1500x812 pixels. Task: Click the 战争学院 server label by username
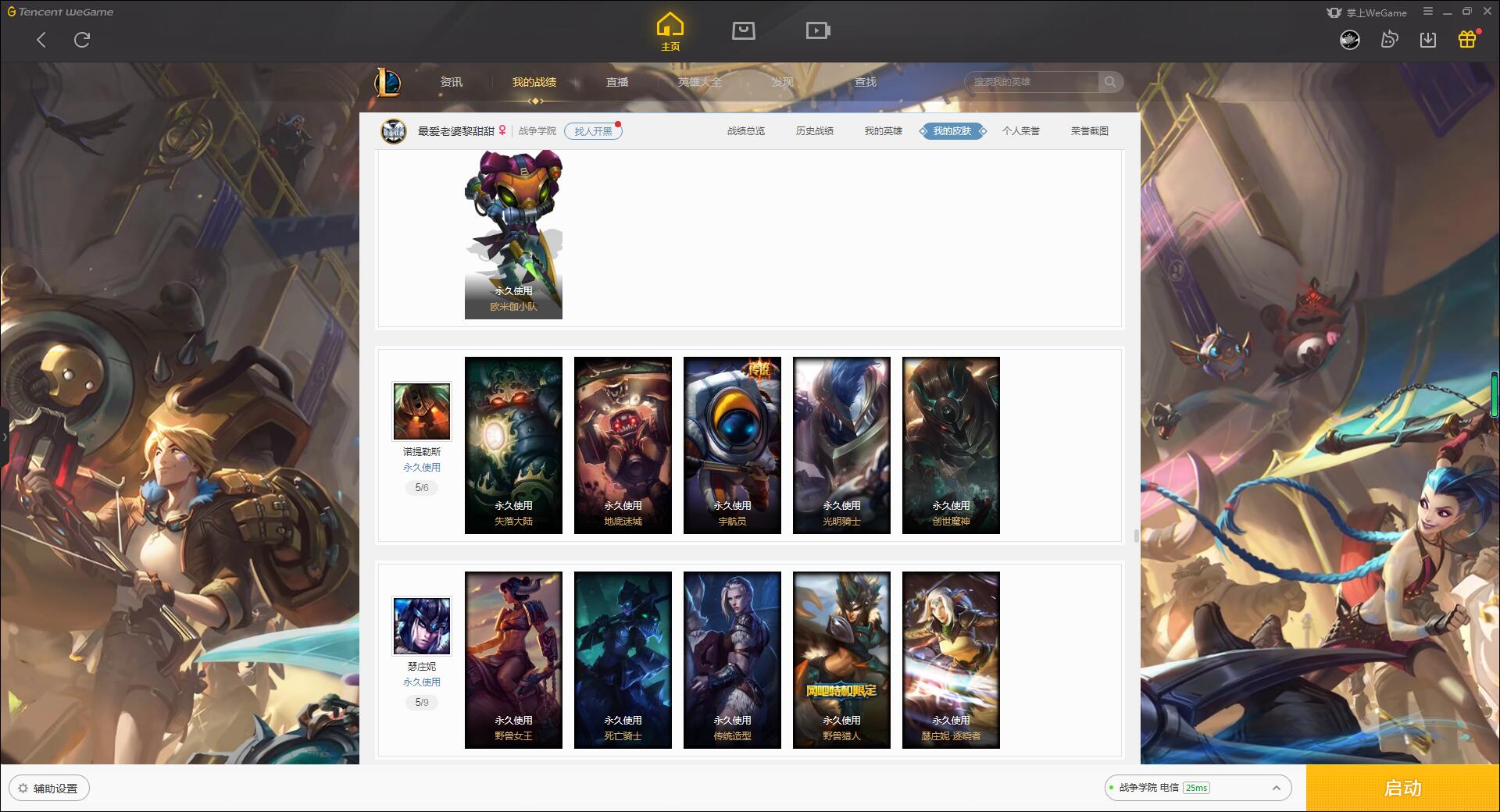[537, 131]
